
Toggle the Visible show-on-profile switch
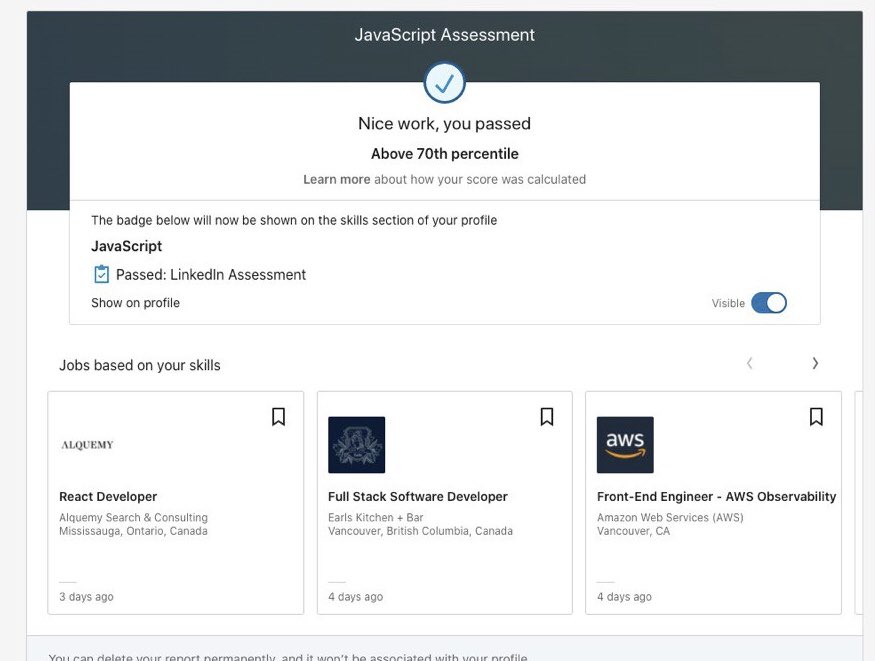tap(768, 303)
